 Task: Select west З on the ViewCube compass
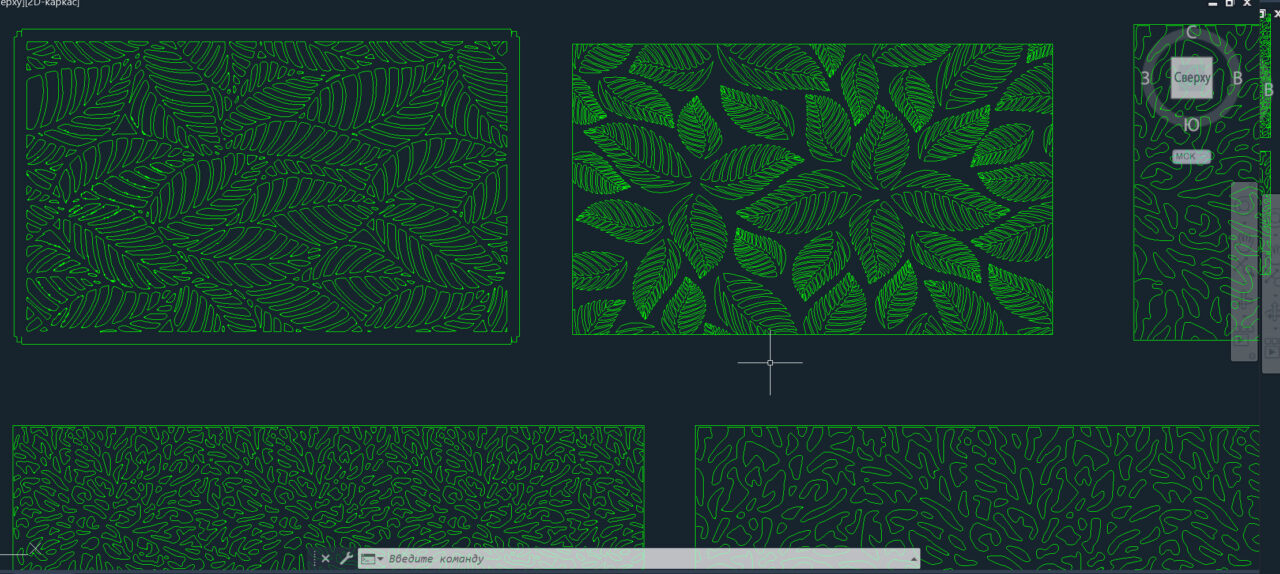[1145, 78]
